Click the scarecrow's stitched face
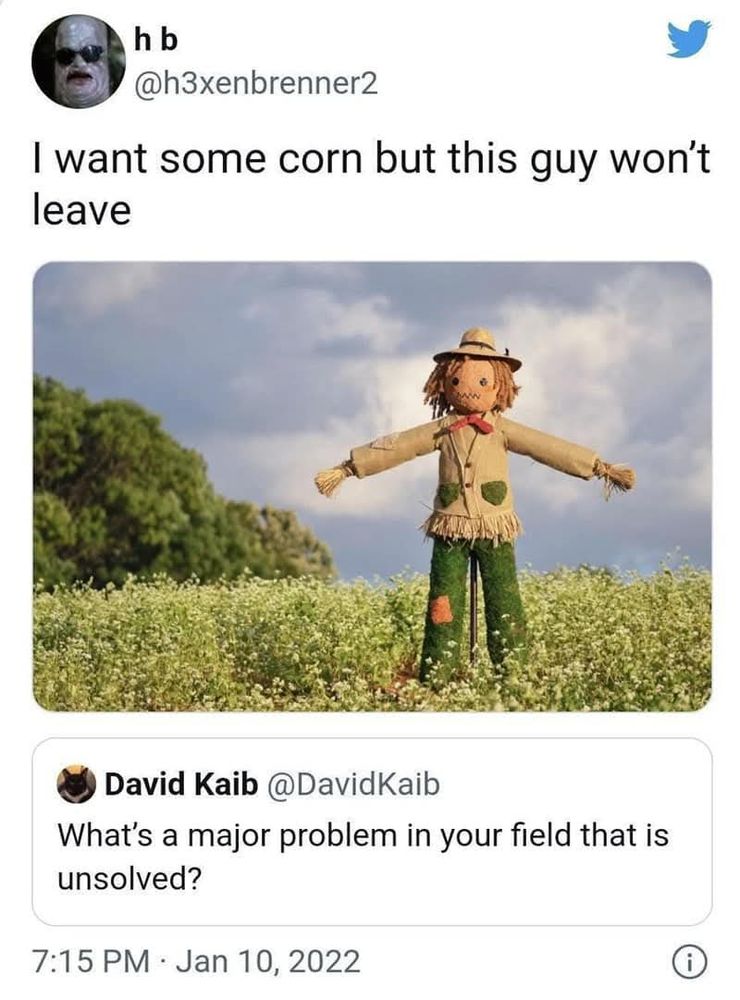740x1000 pixels. click(x=473, y=386)
